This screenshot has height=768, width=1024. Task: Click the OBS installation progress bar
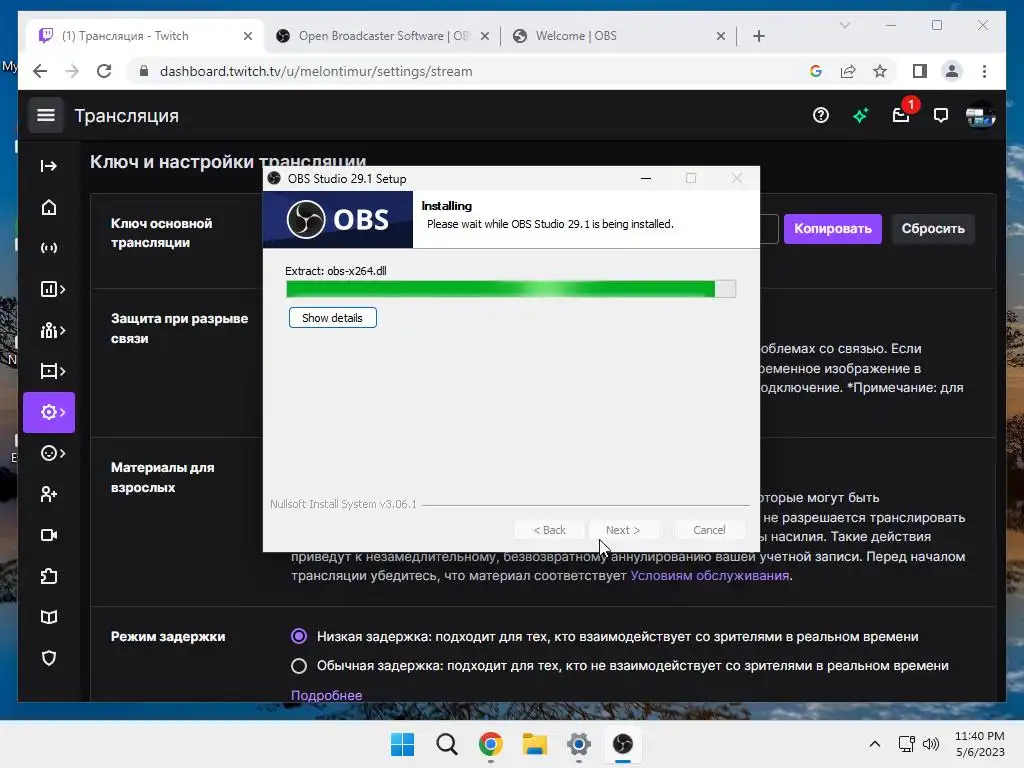511,289
